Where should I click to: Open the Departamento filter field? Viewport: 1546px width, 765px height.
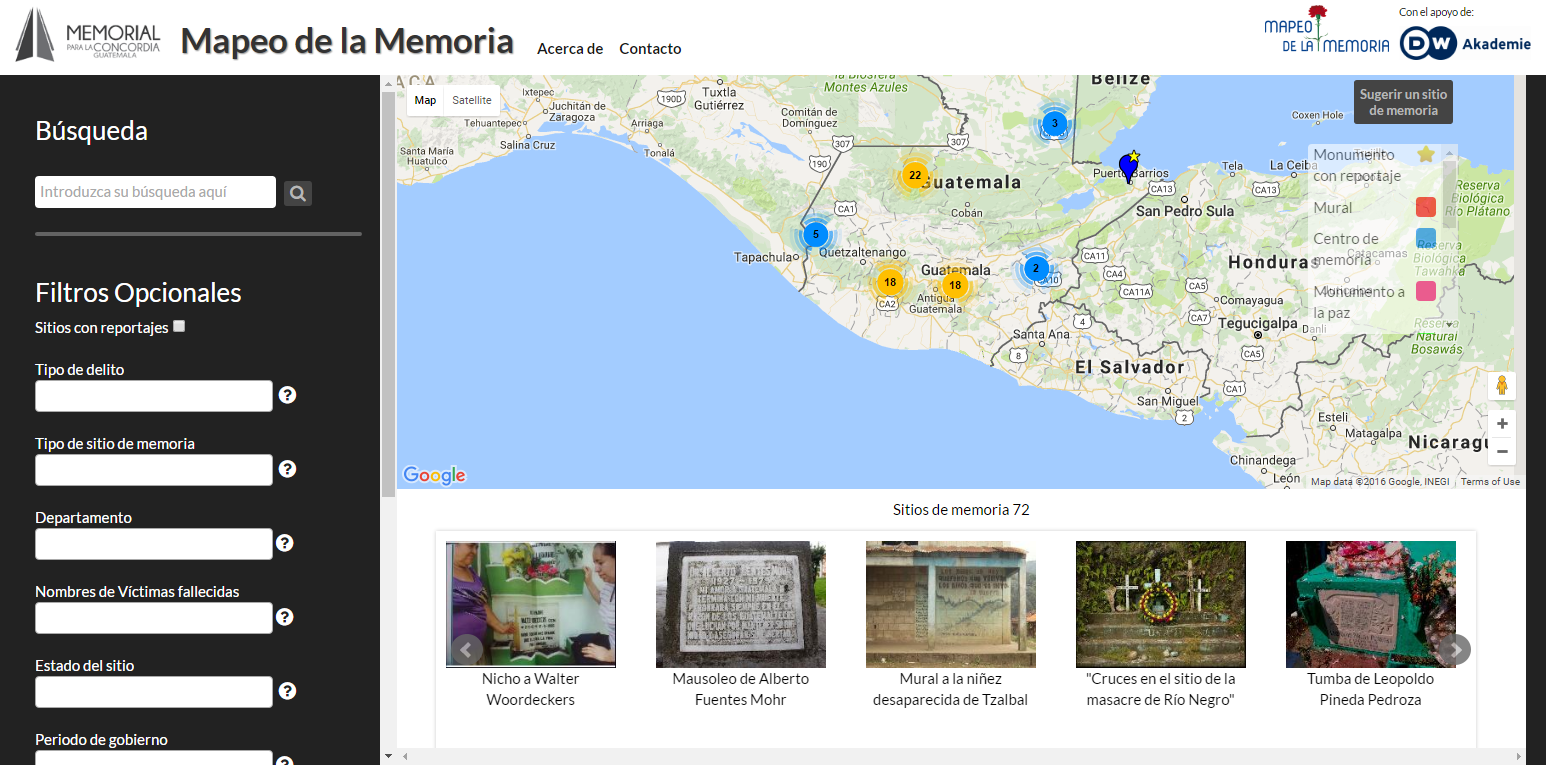[154, 544]
